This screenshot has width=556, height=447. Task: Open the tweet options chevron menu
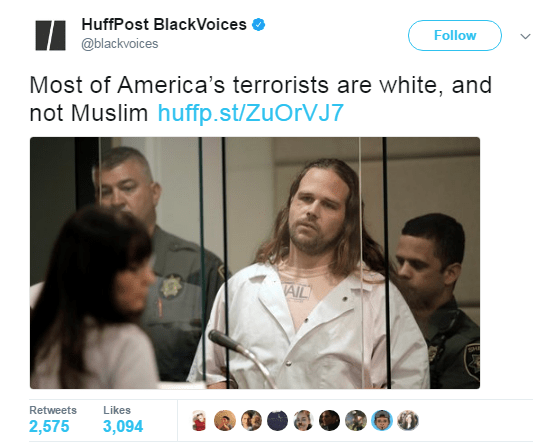(x=525, y=36)
